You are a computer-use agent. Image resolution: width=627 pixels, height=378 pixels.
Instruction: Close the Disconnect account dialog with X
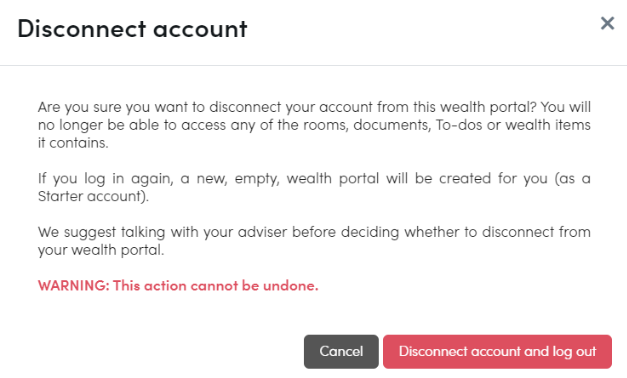(x=607, y=23)
